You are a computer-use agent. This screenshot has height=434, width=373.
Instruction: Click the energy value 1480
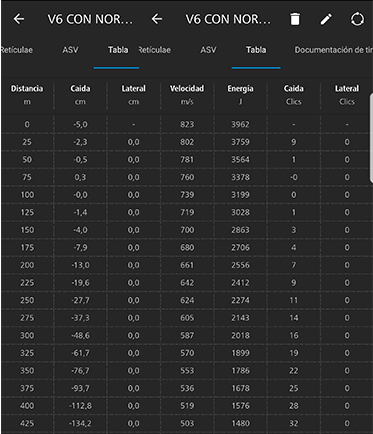tap(240, 423)
